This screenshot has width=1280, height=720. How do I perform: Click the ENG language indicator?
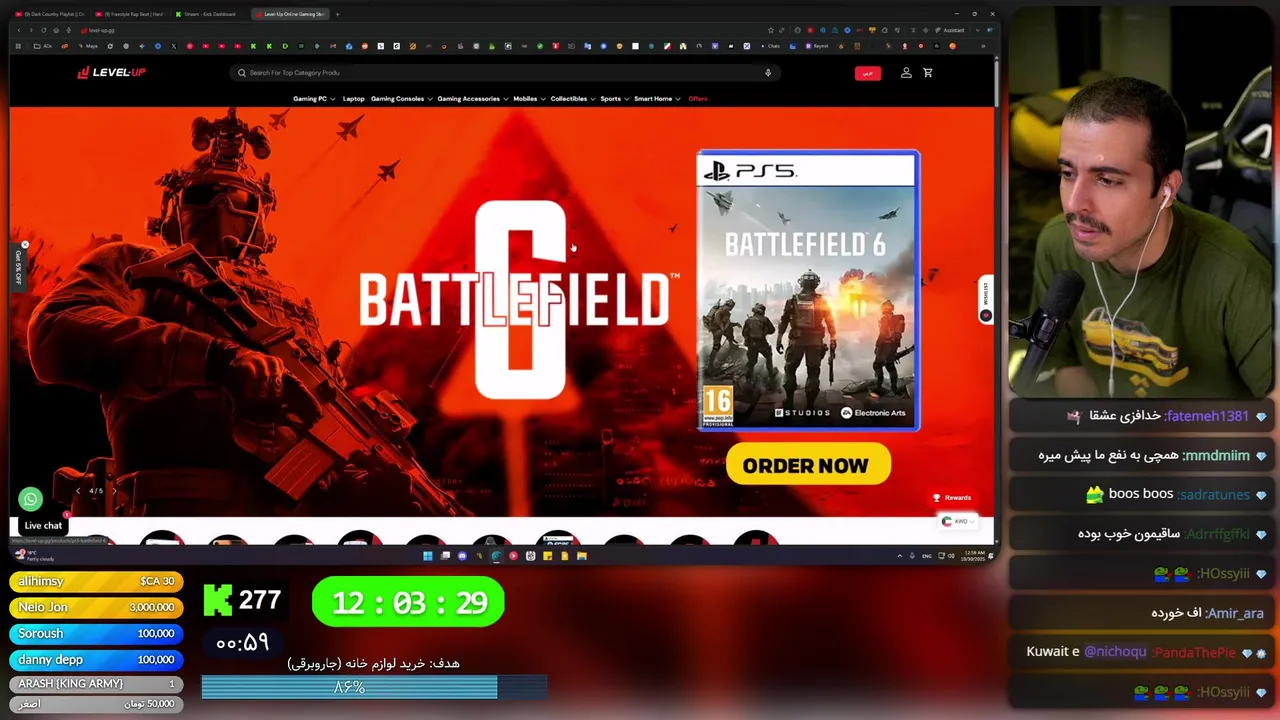[926, 556]
